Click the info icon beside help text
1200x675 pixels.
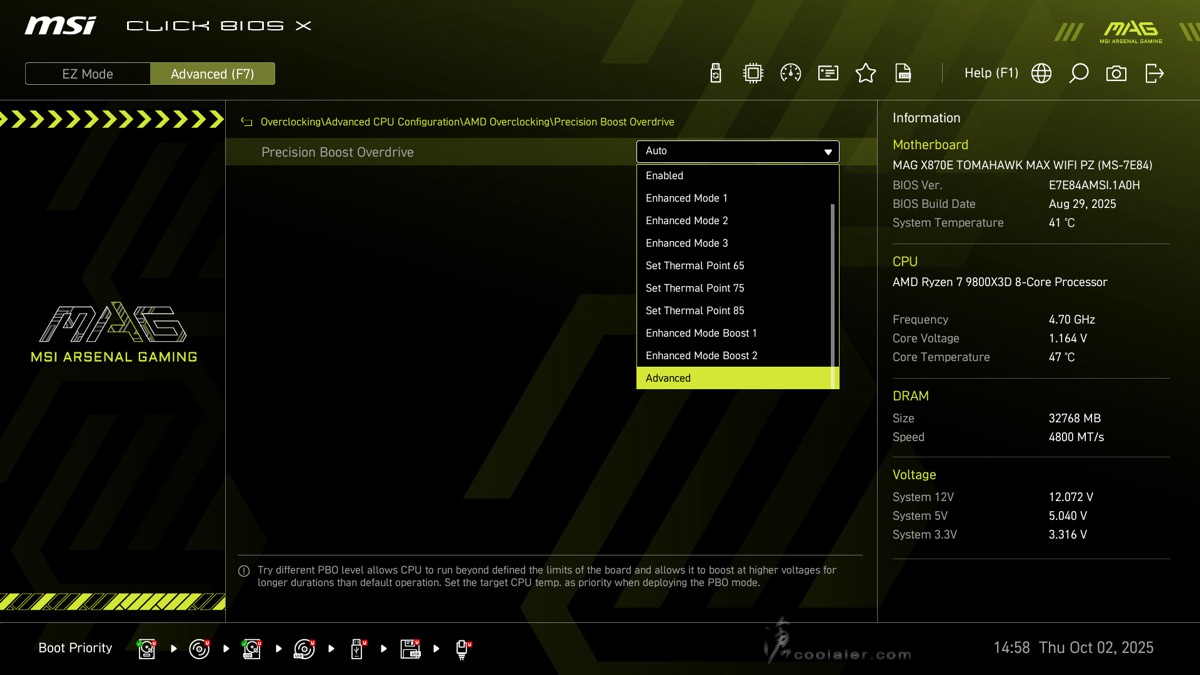coord(244,571)
